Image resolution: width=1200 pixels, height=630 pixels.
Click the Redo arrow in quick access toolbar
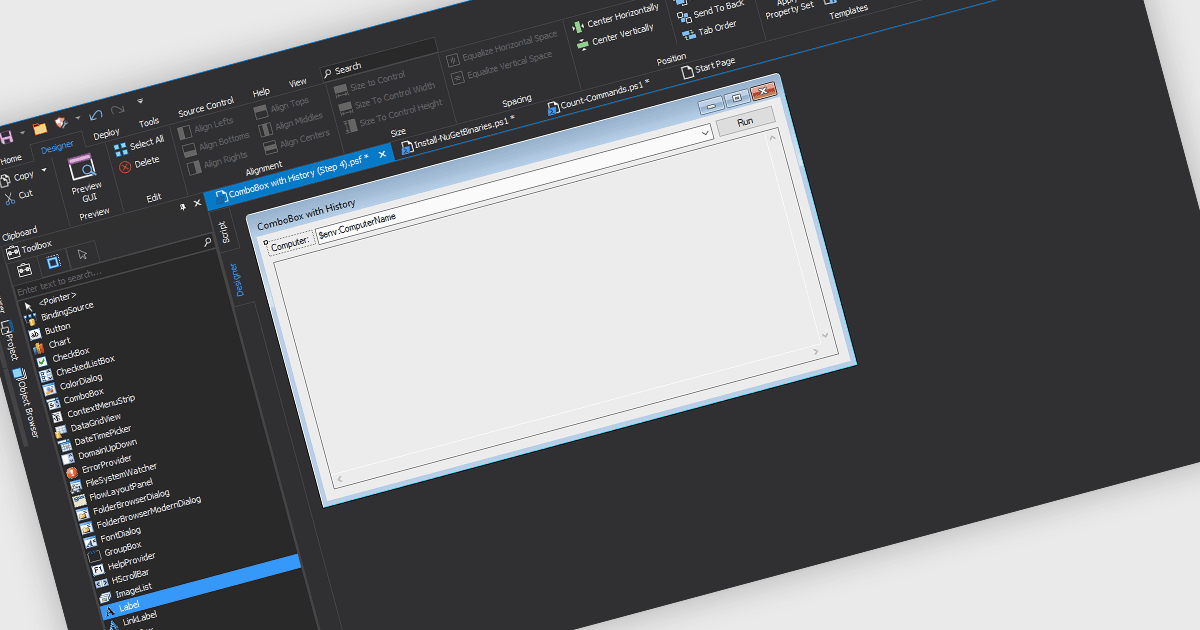(x=118, y=110)
